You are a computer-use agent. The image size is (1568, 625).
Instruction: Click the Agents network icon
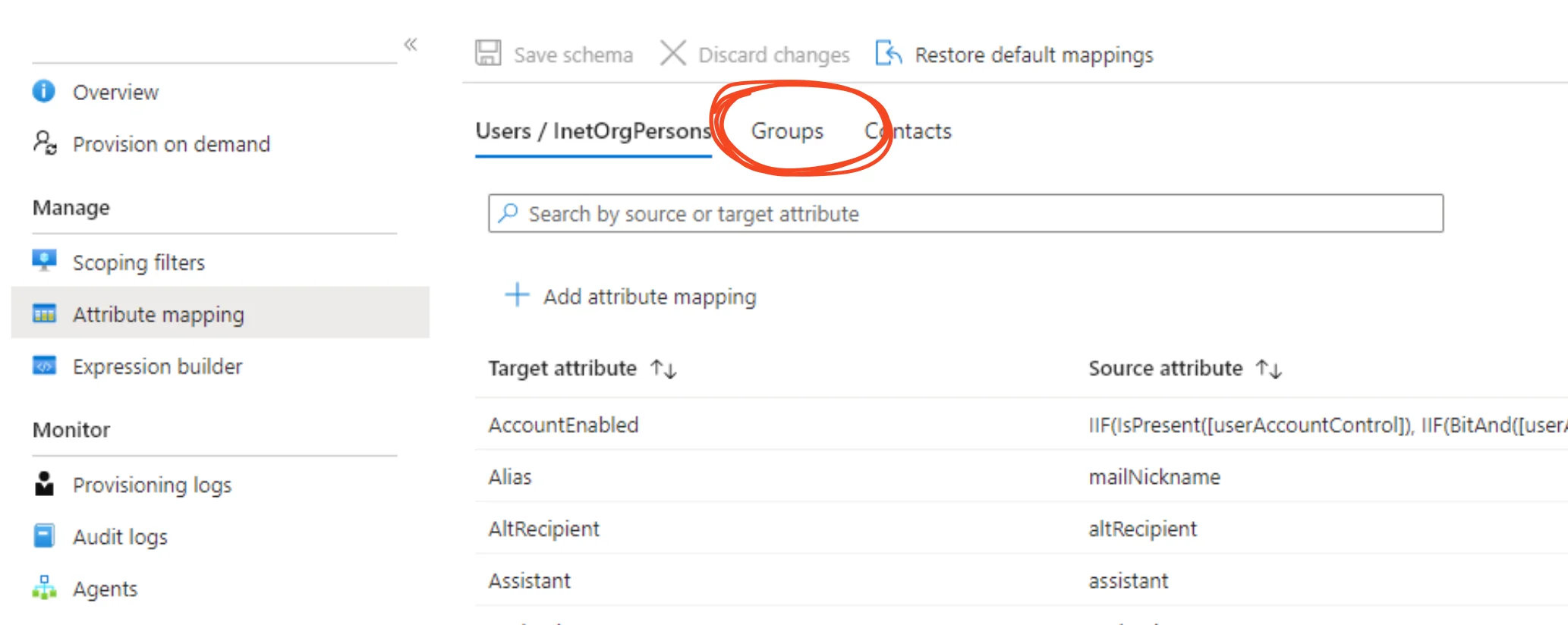coord(44,587)
